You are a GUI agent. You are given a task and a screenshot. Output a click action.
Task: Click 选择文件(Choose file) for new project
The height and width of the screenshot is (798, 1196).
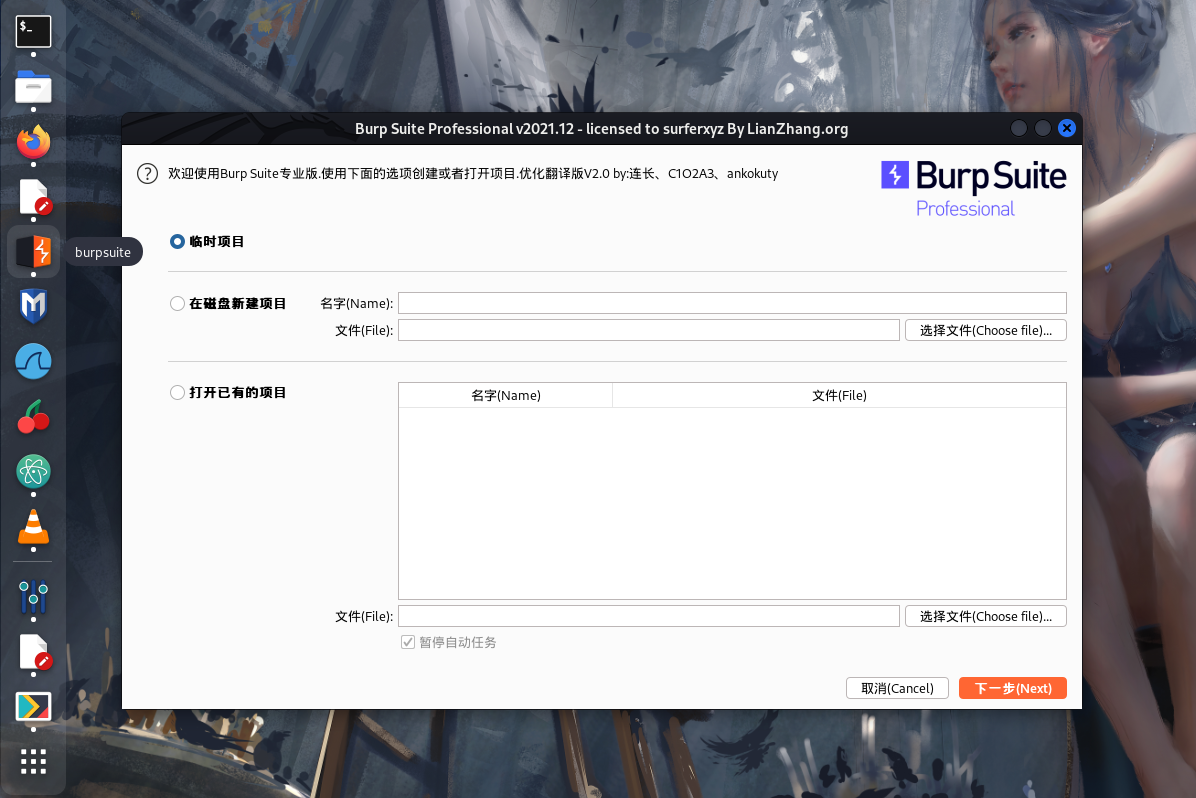tap(985, 330)
